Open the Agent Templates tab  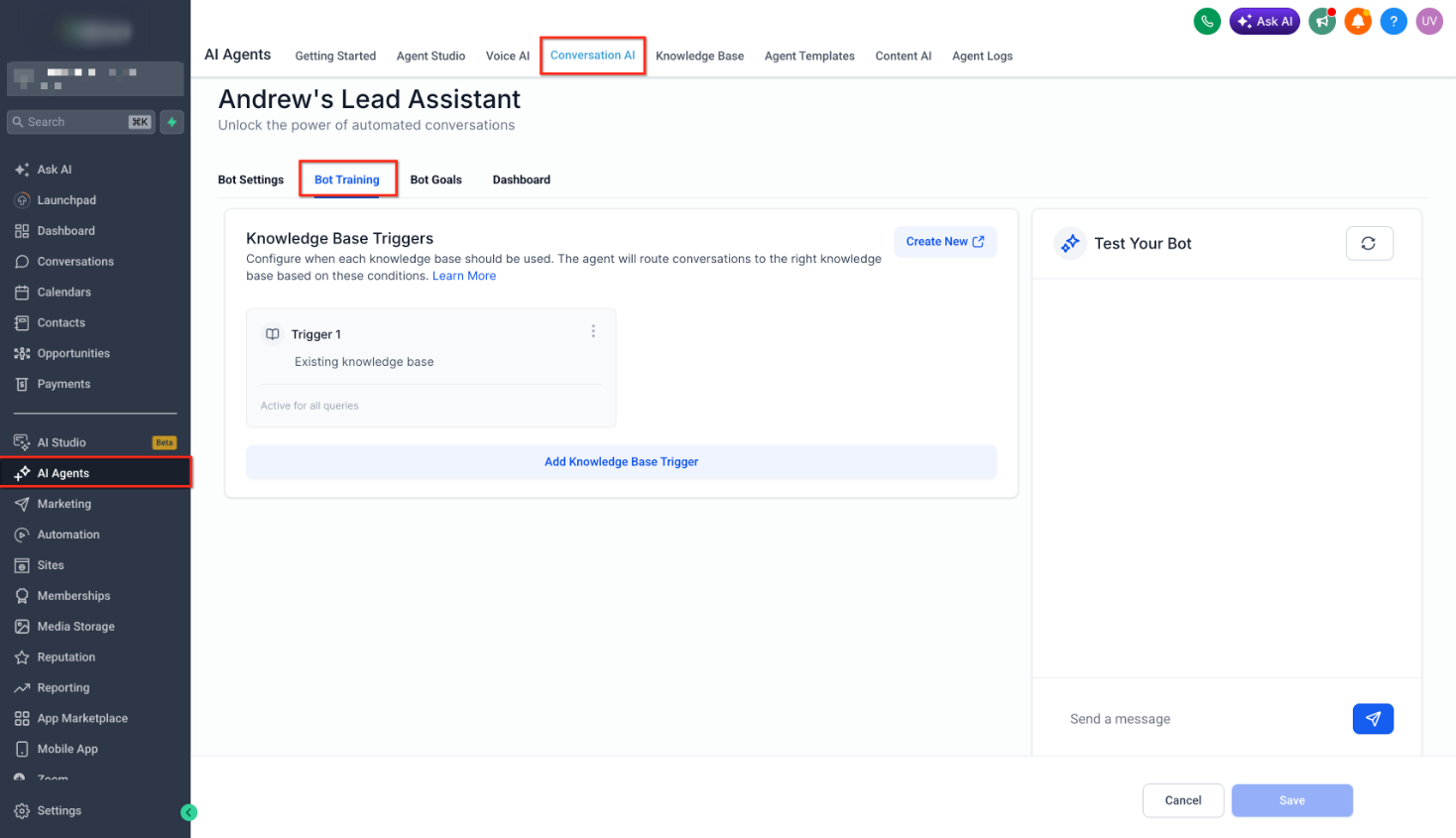point(809,57)
